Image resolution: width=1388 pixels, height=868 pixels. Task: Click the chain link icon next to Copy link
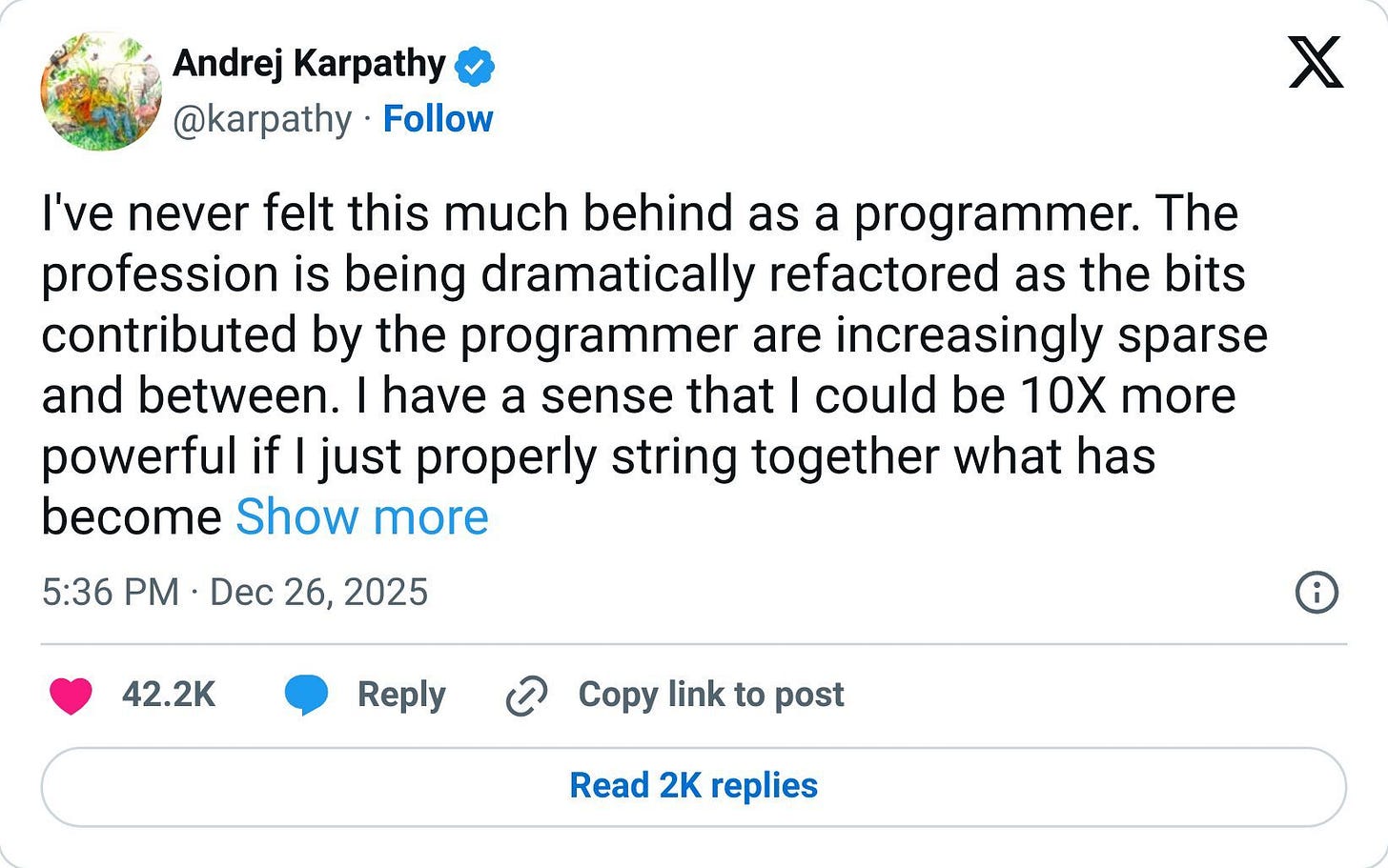click(x=527, y=695)
